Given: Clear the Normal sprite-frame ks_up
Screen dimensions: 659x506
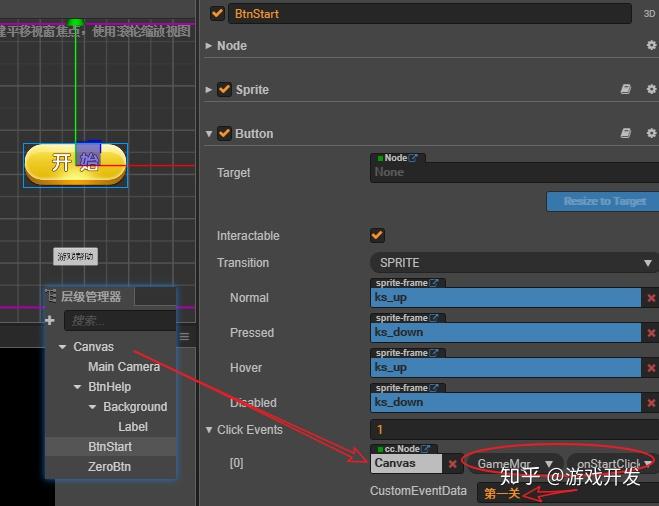Looking at the screenshot, I should [x=651, y=298].
